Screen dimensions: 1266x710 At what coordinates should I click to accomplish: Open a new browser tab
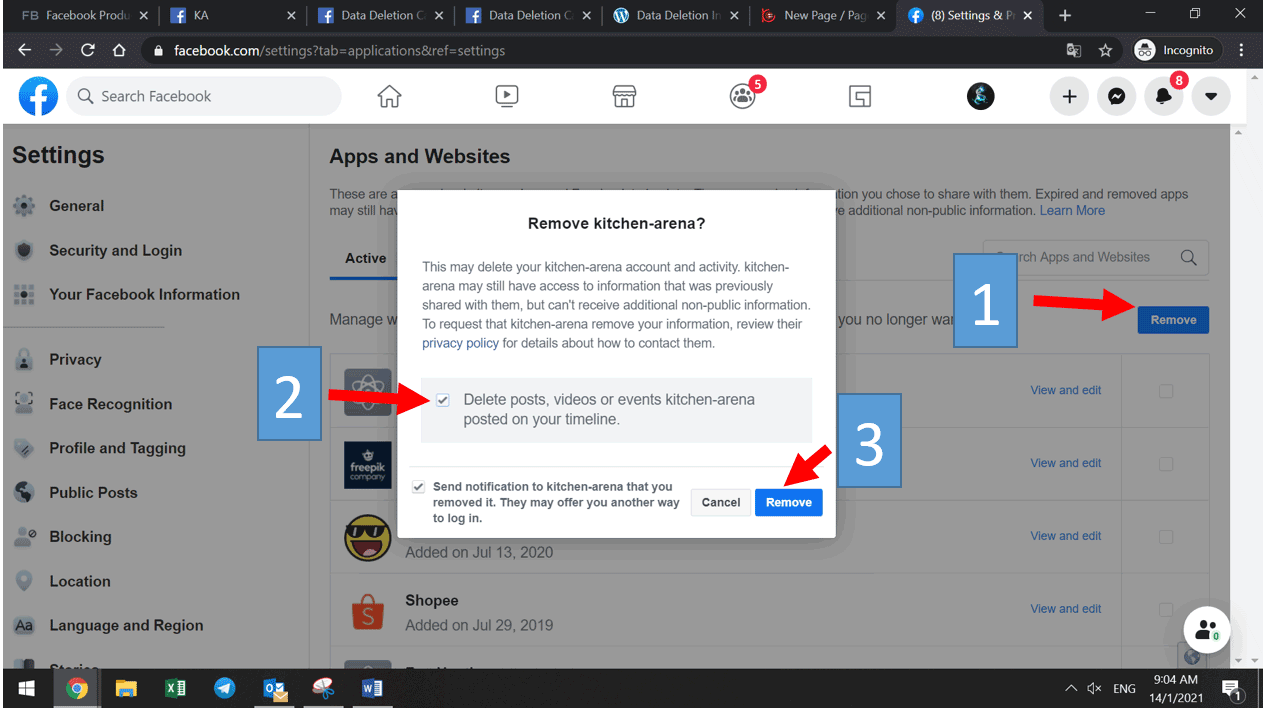[1064, 15]
